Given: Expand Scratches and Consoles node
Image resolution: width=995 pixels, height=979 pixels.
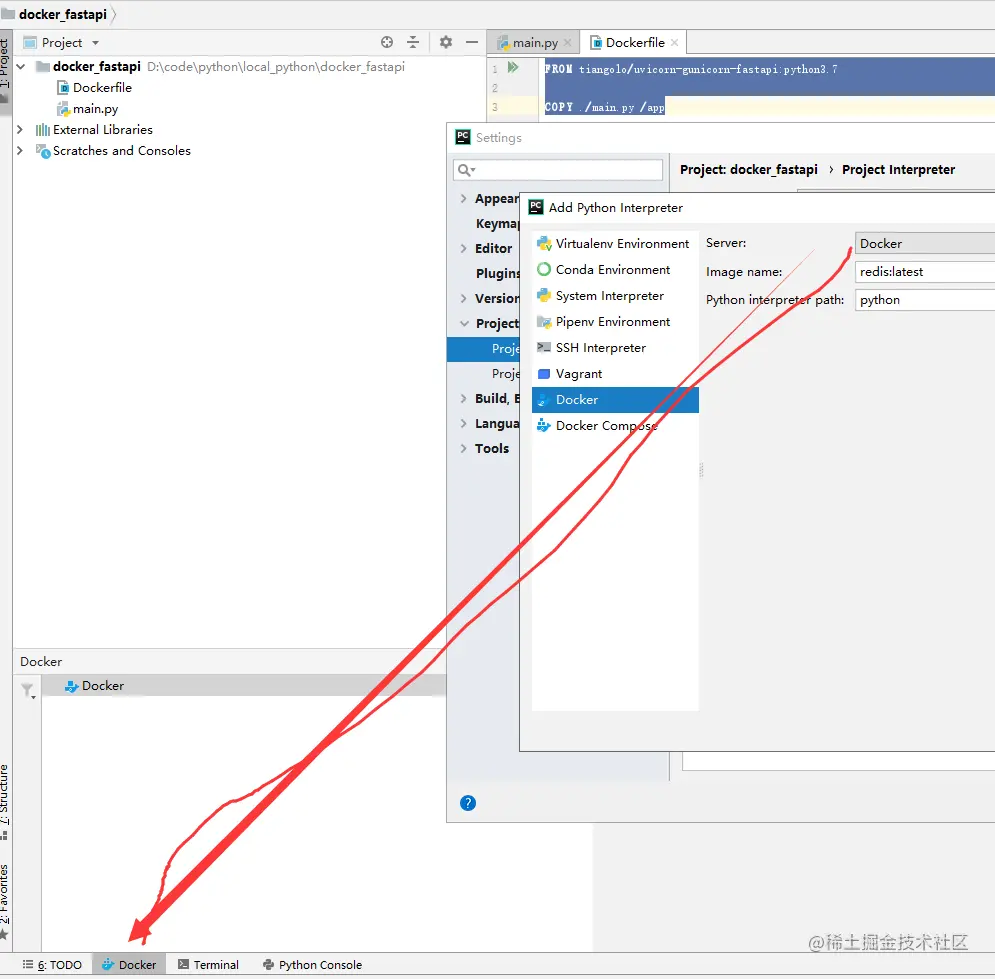Looking at the screenshot, I should tap(20, 150).
